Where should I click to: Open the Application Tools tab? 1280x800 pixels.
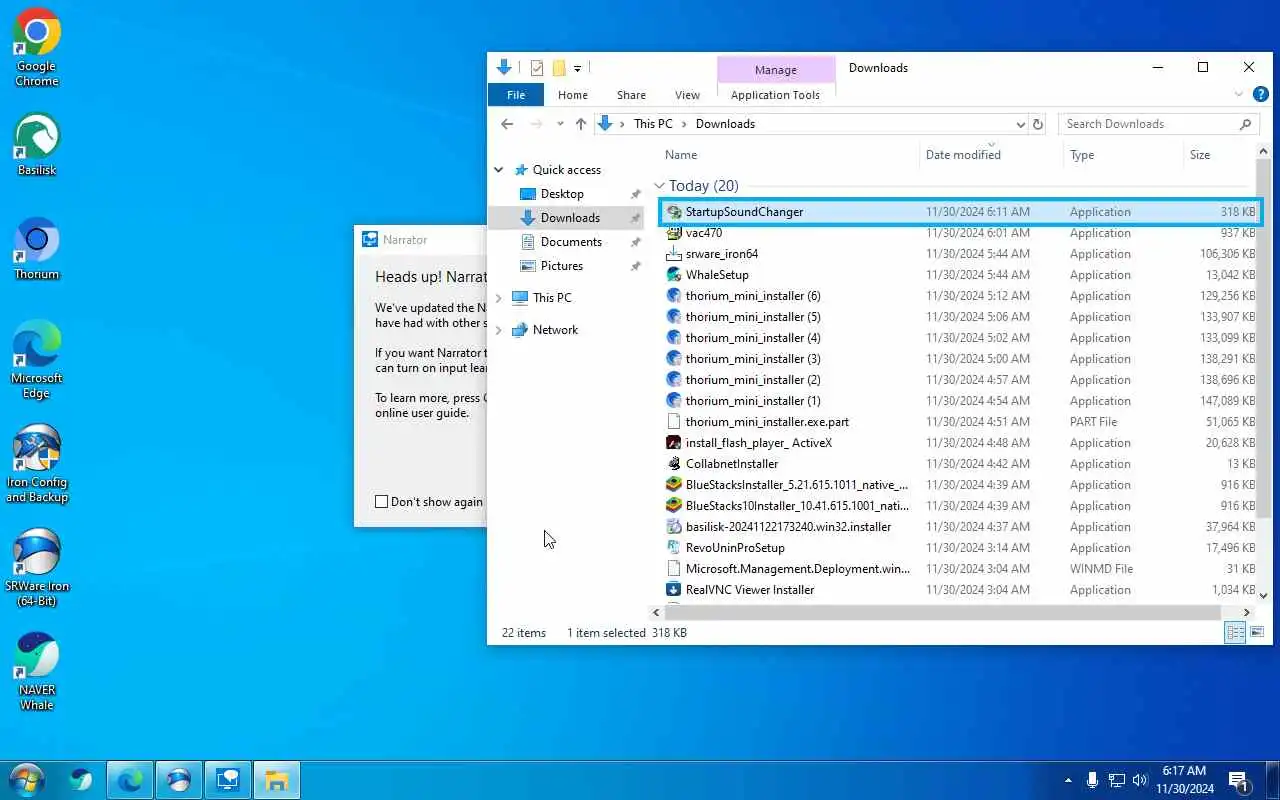(x=775, y=95)
